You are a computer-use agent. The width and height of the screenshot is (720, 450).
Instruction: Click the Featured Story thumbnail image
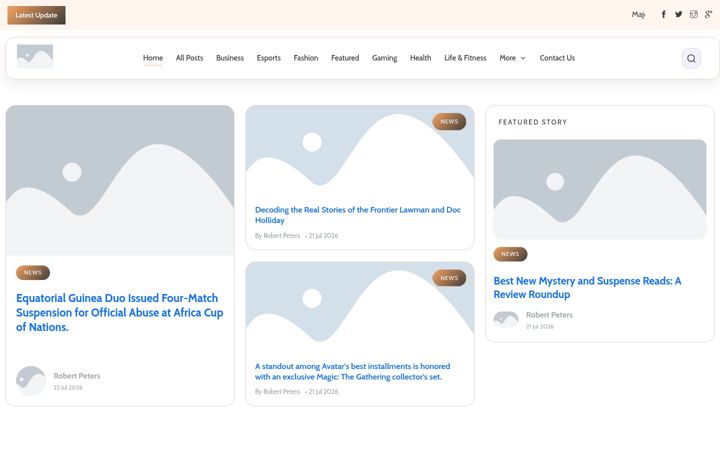[x=600, y=189]
